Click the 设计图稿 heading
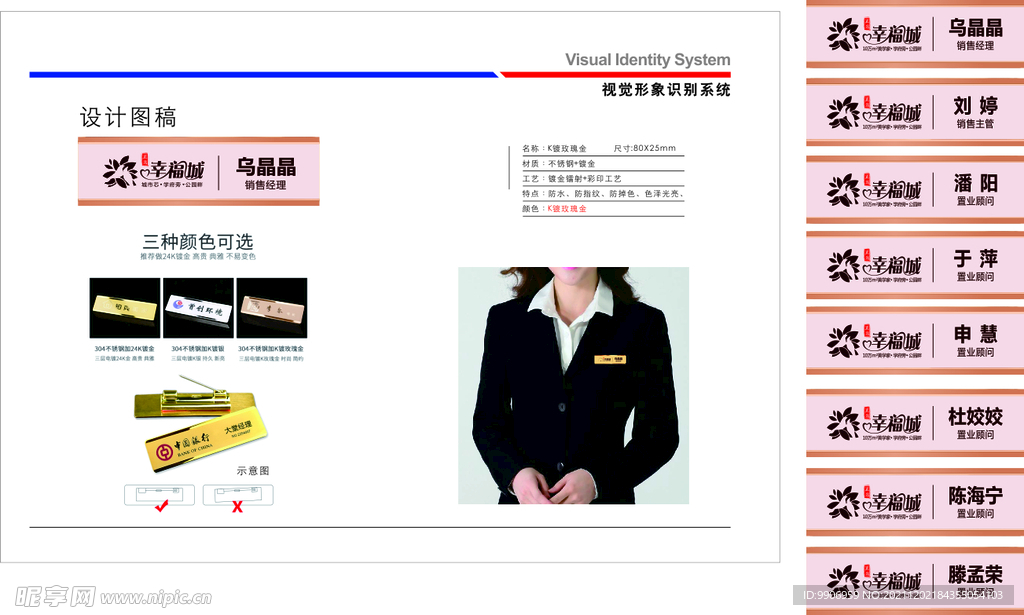The width and height of the screenshot is (1024, 615). click(128, 118)
